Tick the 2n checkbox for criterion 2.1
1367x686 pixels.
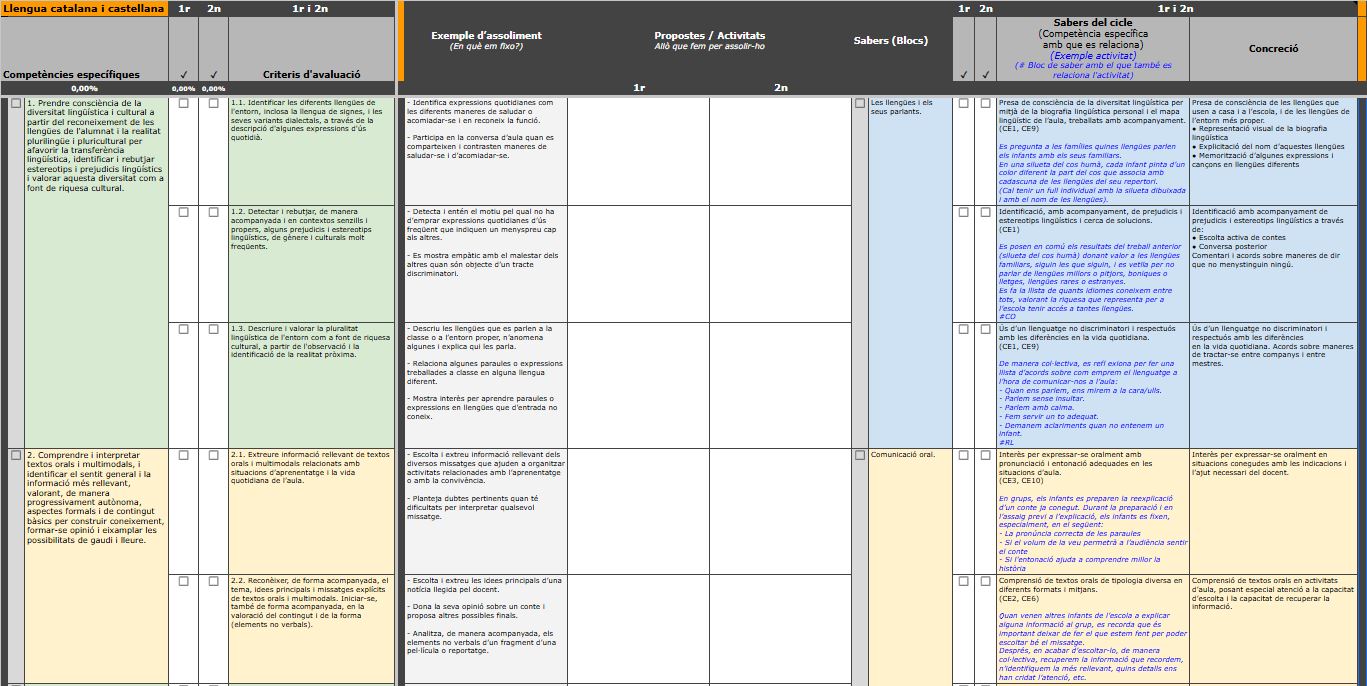point(213,455)
